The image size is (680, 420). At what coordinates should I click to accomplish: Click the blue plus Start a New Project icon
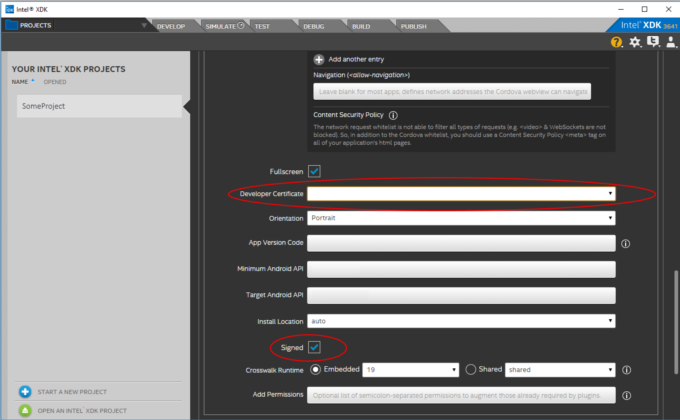[25, 392]
